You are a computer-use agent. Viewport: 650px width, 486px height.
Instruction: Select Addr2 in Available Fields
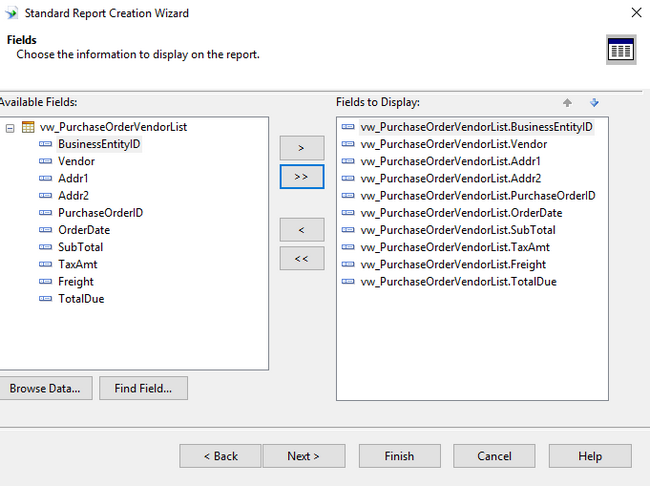tap(73, 196)
